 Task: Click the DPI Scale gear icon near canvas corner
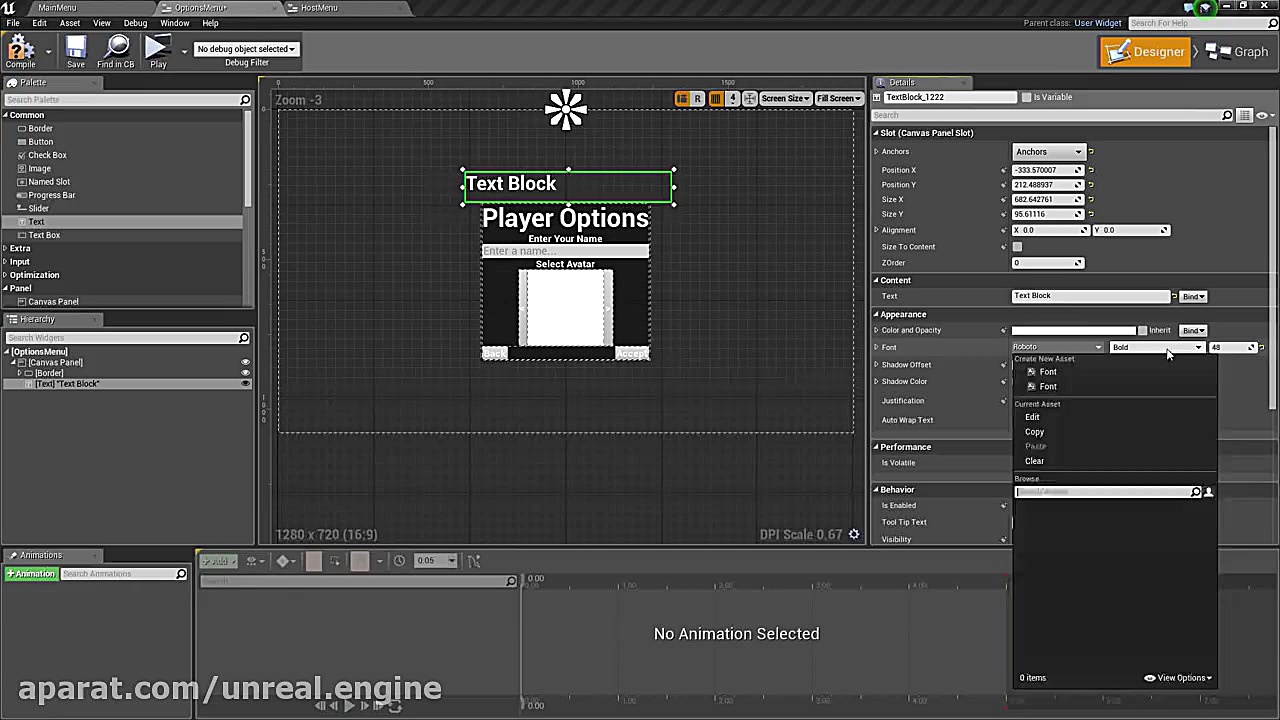click(853, 534)
